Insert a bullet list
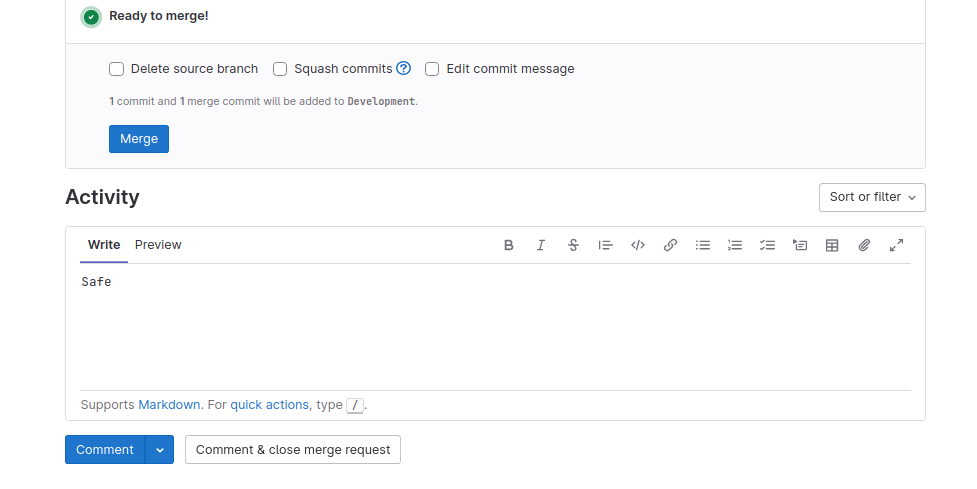 [x=703, y=245]
